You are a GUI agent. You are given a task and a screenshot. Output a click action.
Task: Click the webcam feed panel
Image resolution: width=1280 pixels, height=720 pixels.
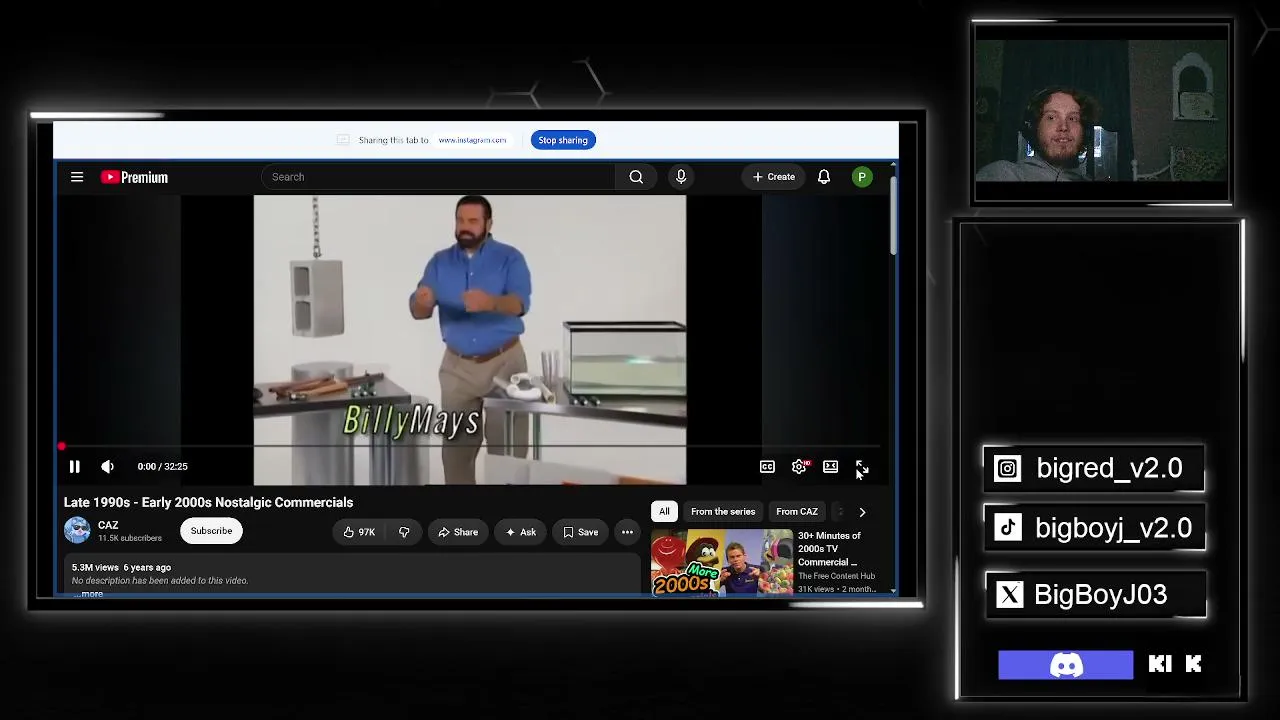pos(1102,112)
